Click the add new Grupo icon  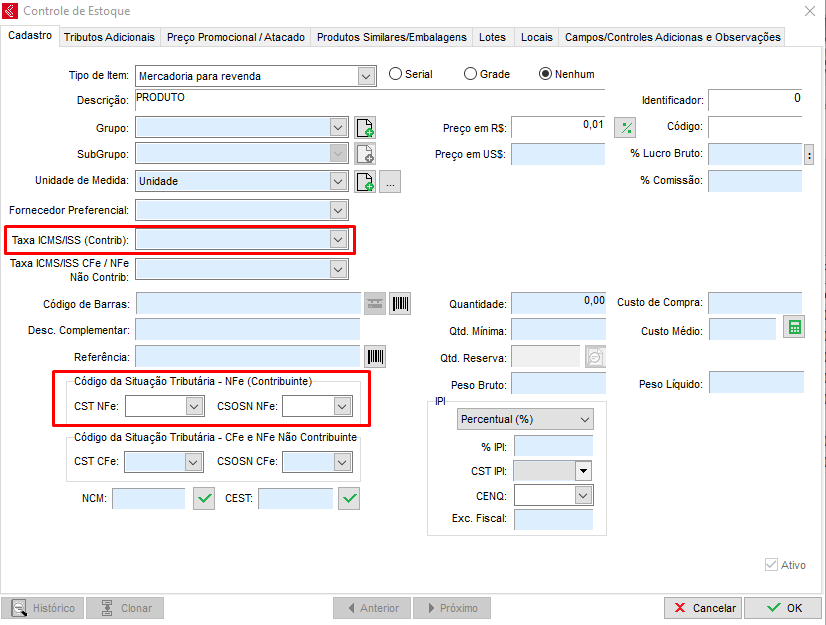pos(365,128)
